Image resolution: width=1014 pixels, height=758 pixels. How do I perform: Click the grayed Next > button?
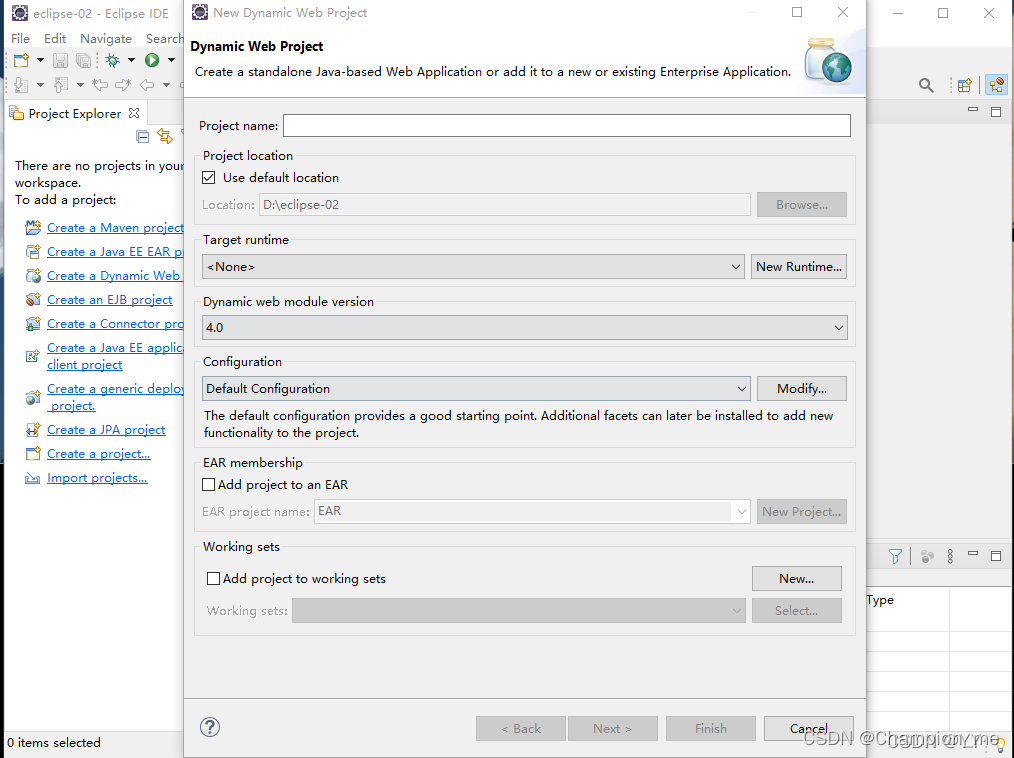point(612,728)
